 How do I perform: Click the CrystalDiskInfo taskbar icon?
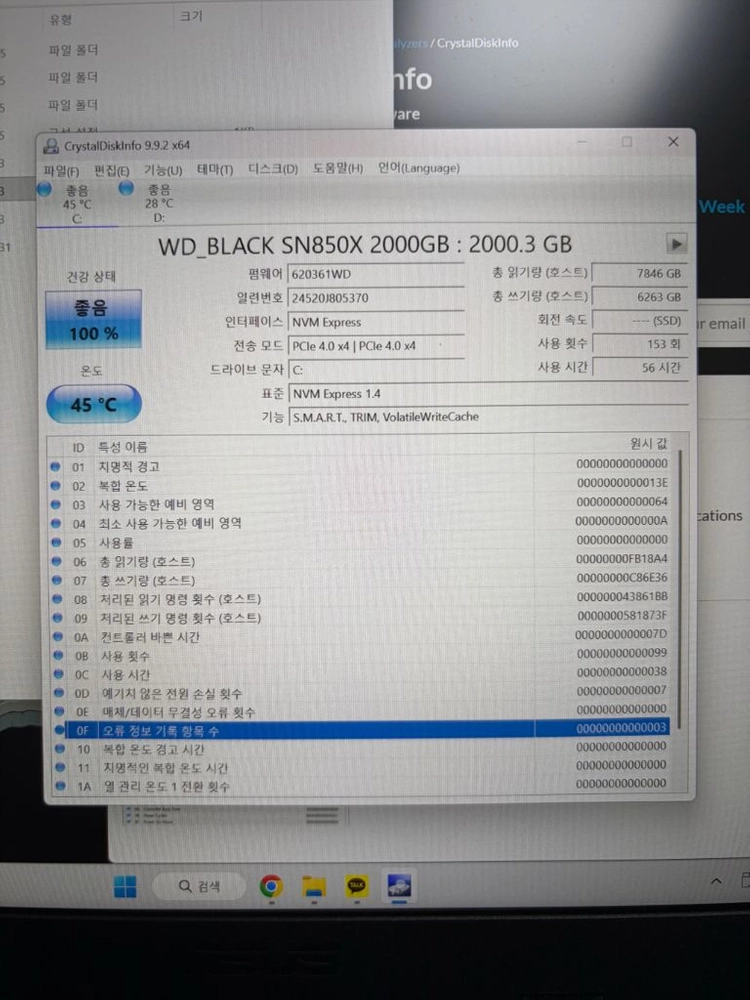399,886
